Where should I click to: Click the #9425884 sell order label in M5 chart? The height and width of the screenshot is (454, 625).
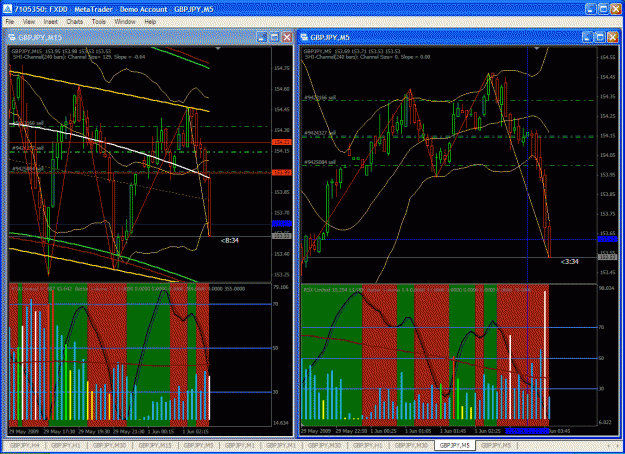320,162
